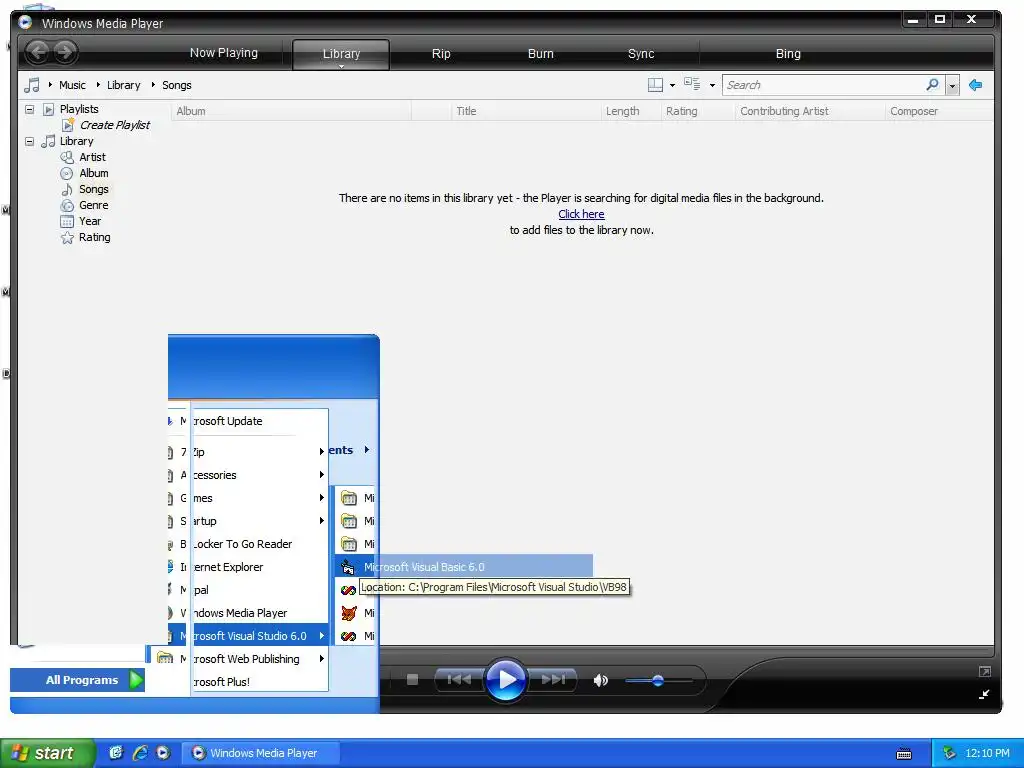Switch to the Burn tab
1024x768 pixels.
540,54
